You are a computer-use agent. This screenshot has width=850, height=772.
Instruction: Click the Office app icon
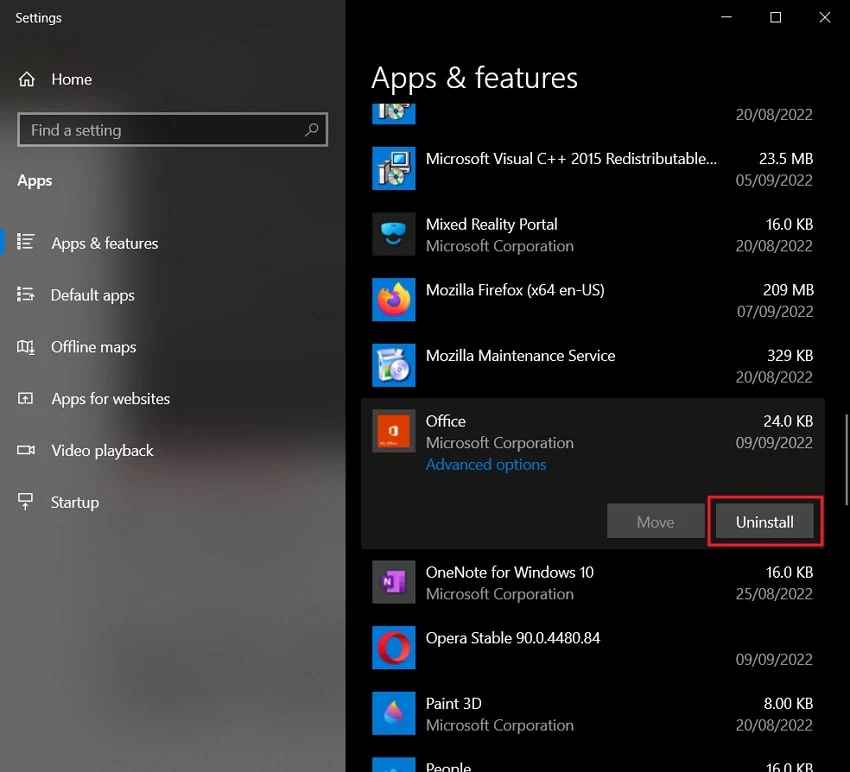pyautogui.click(x=394, y=431)
